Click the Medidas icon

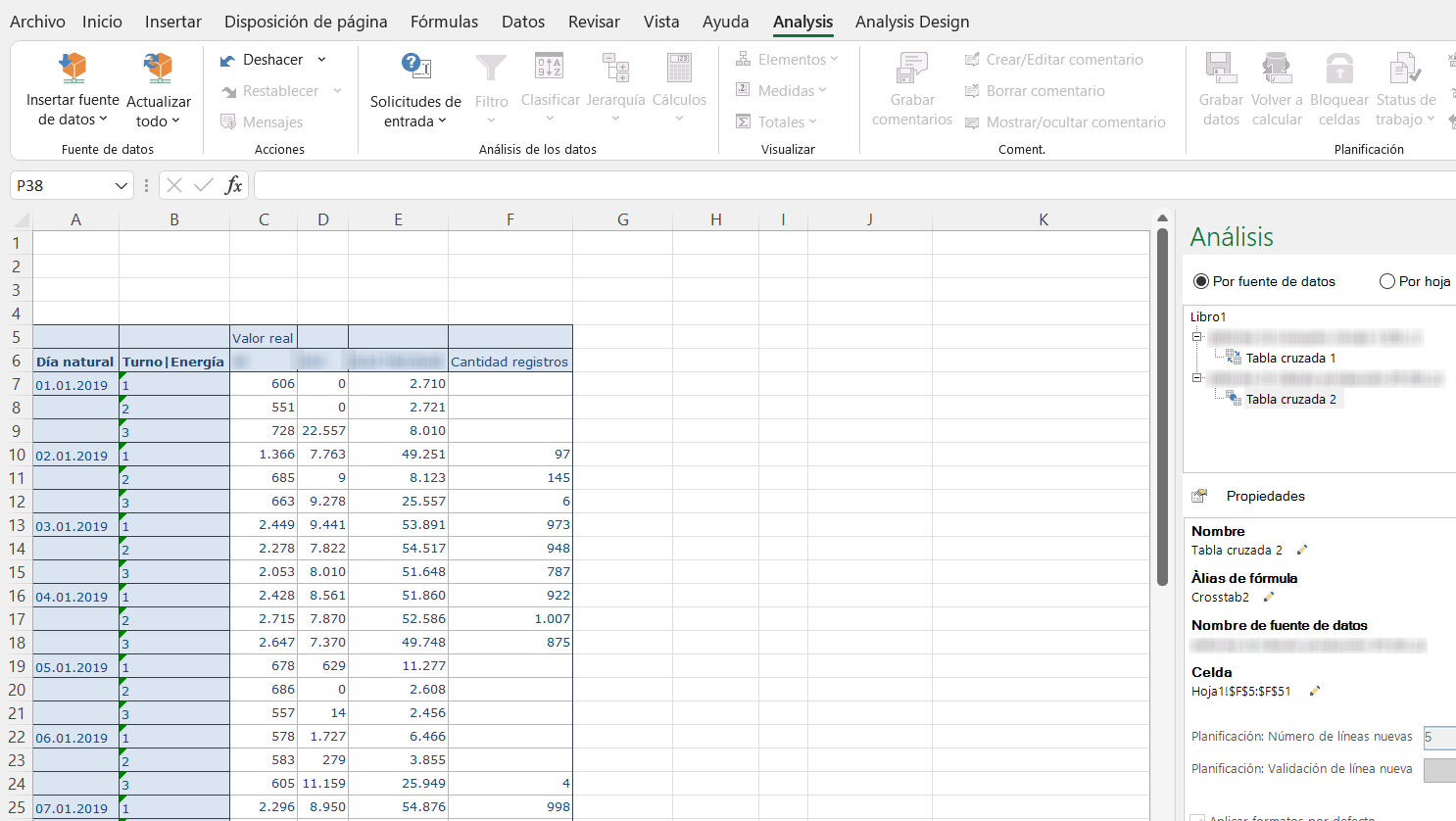[744, 91]
